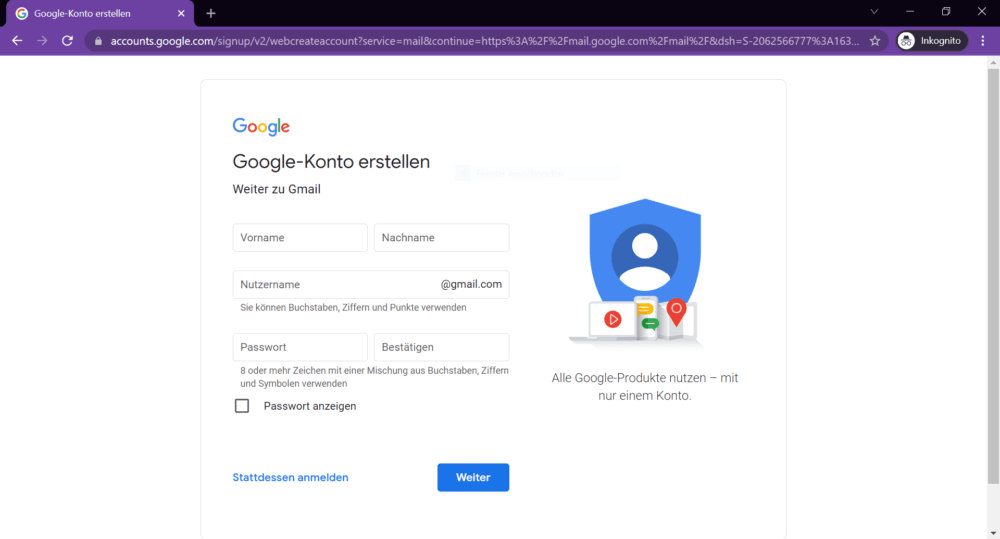Viewport: 1000px width, 539px height.
Task: Click the 'Alle Google-Produkte nutzen' caption
Action: 645,387
